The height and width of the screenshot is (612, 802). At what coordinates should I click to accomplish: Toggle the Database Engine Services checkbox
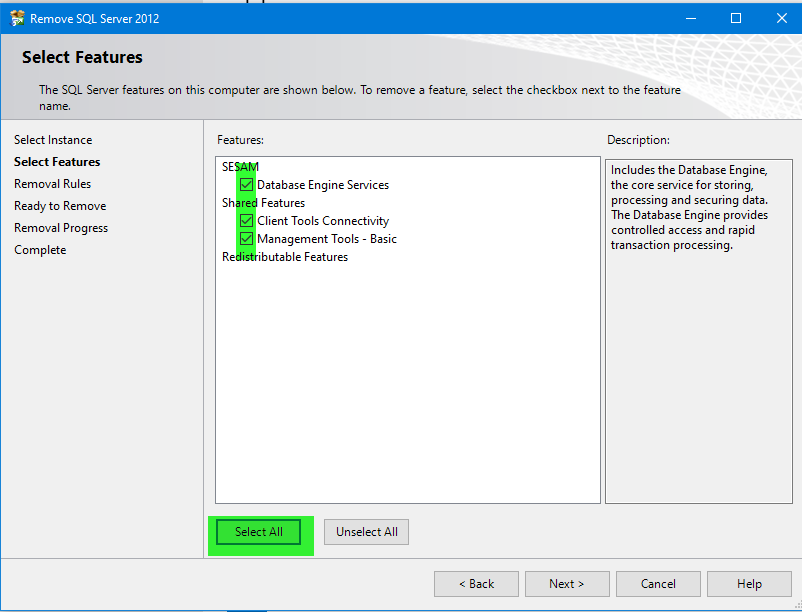pyautogui.click(x=247, y=185)
